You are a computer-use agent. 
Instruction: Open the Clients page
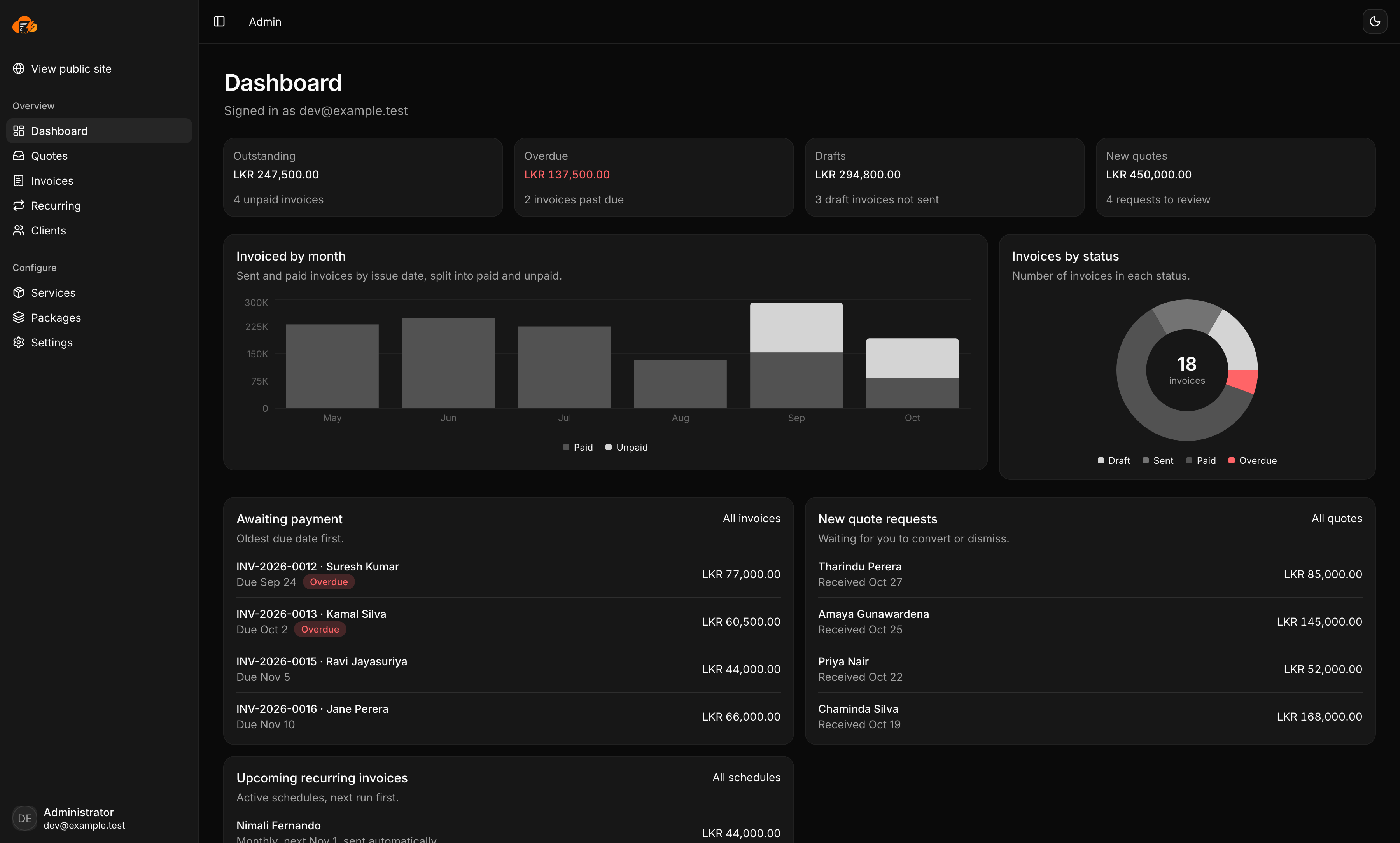pos(99,231)
